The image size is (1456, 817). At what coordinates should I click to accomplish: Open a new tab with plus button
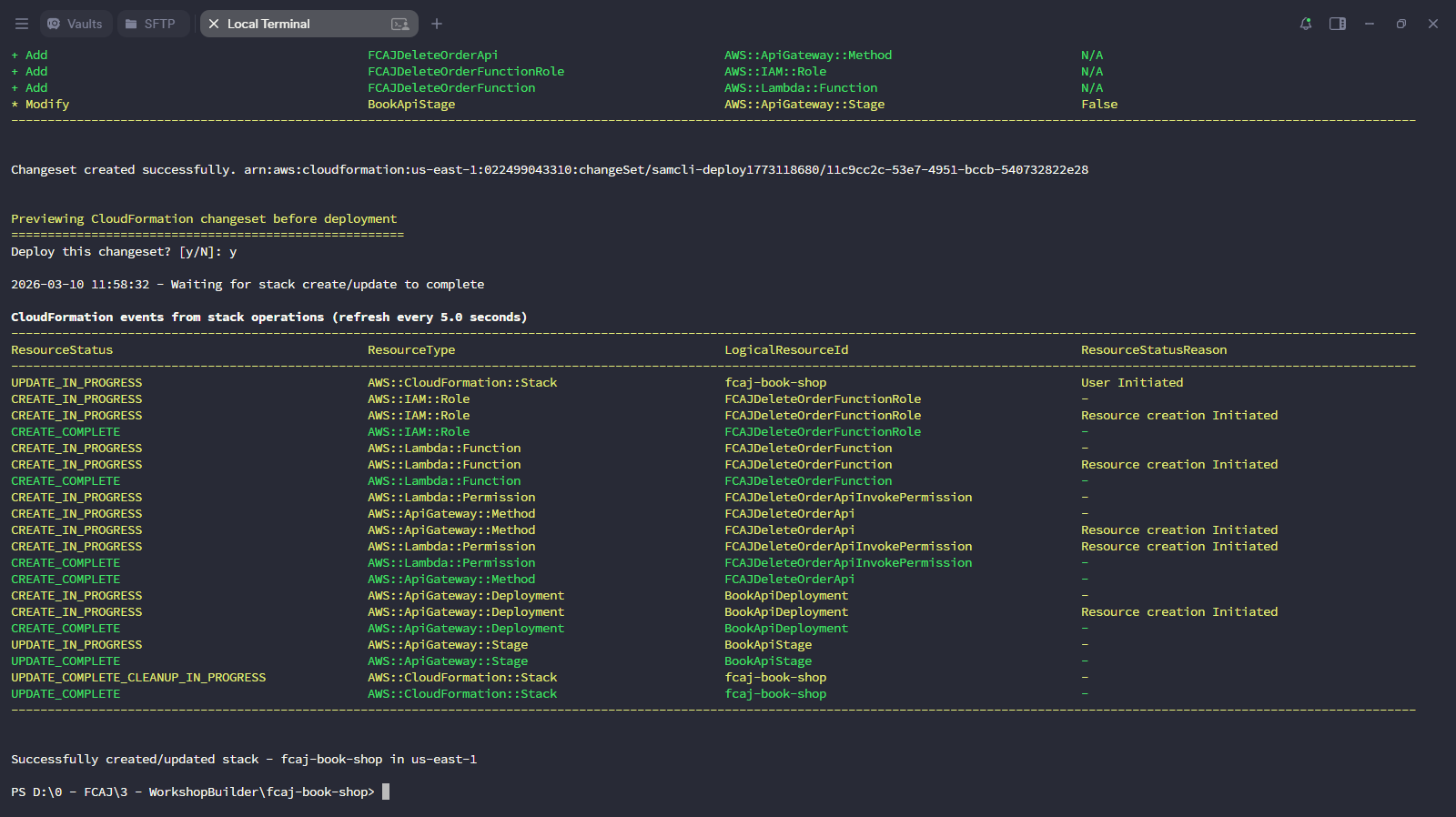[437, 24]
